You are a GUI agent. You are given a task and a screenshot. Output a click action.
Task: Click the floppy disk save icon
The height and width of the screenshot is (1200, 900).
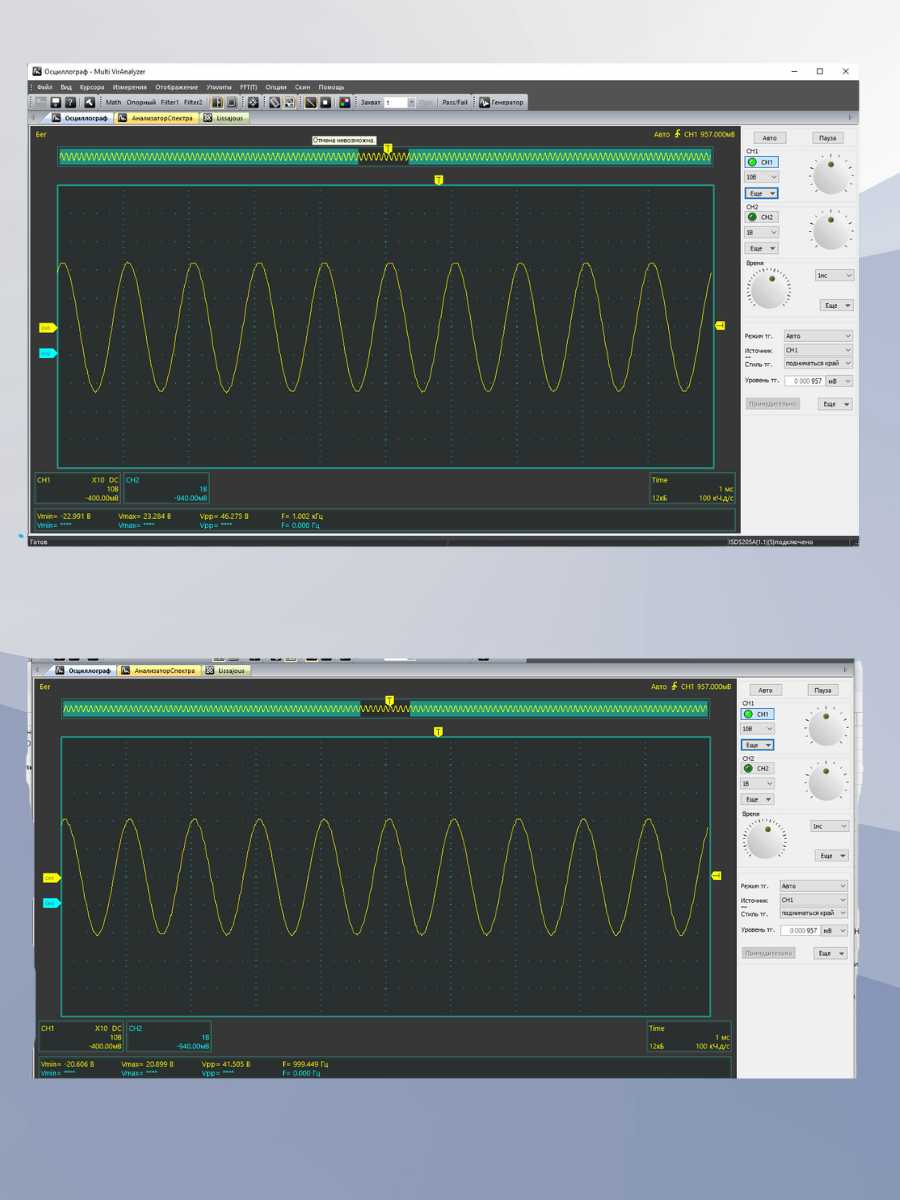(56, 102)
